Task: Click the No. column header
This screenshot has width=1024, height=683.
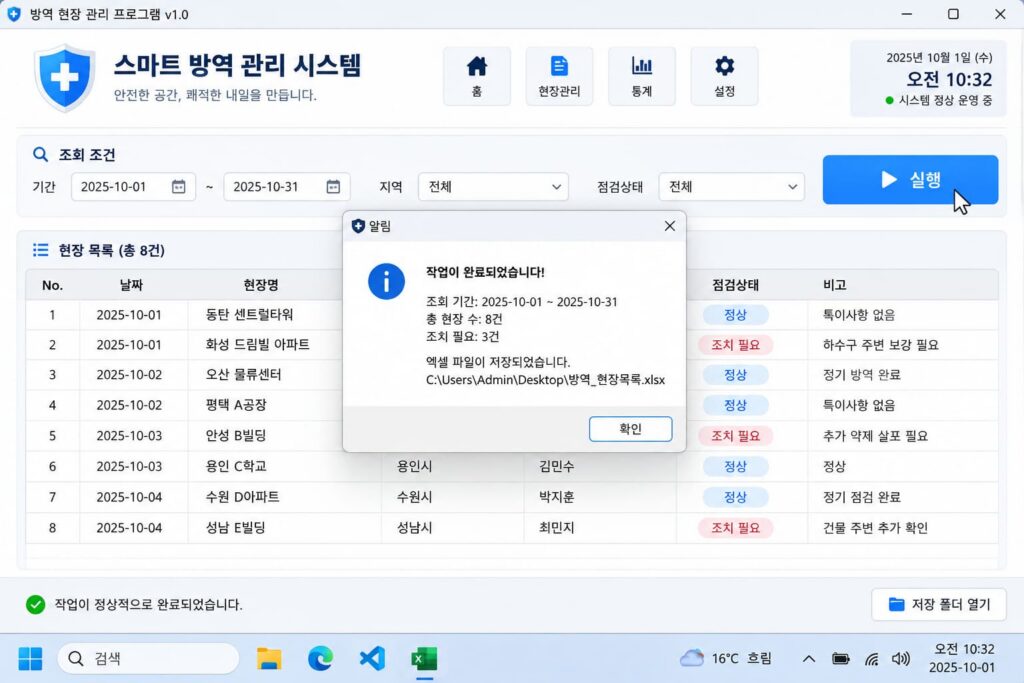Action: pyautogui.click(x=52, y=285)
